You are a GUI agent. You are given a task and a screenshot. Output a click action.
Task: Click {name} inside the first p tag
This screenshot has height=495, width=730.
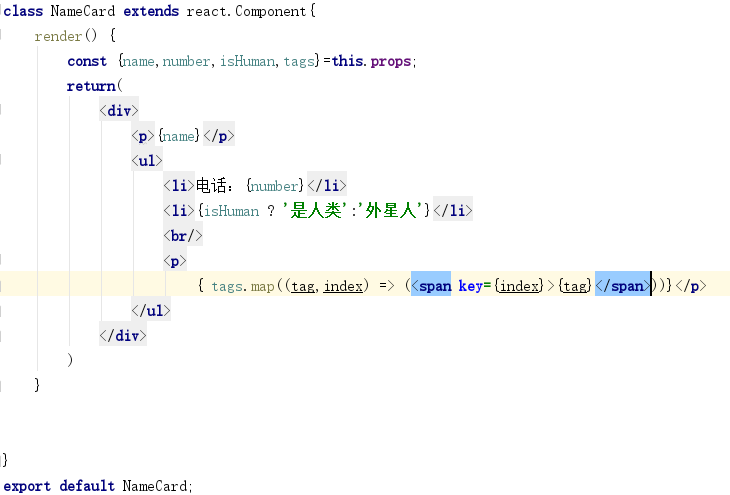click(x=179, y=136)
